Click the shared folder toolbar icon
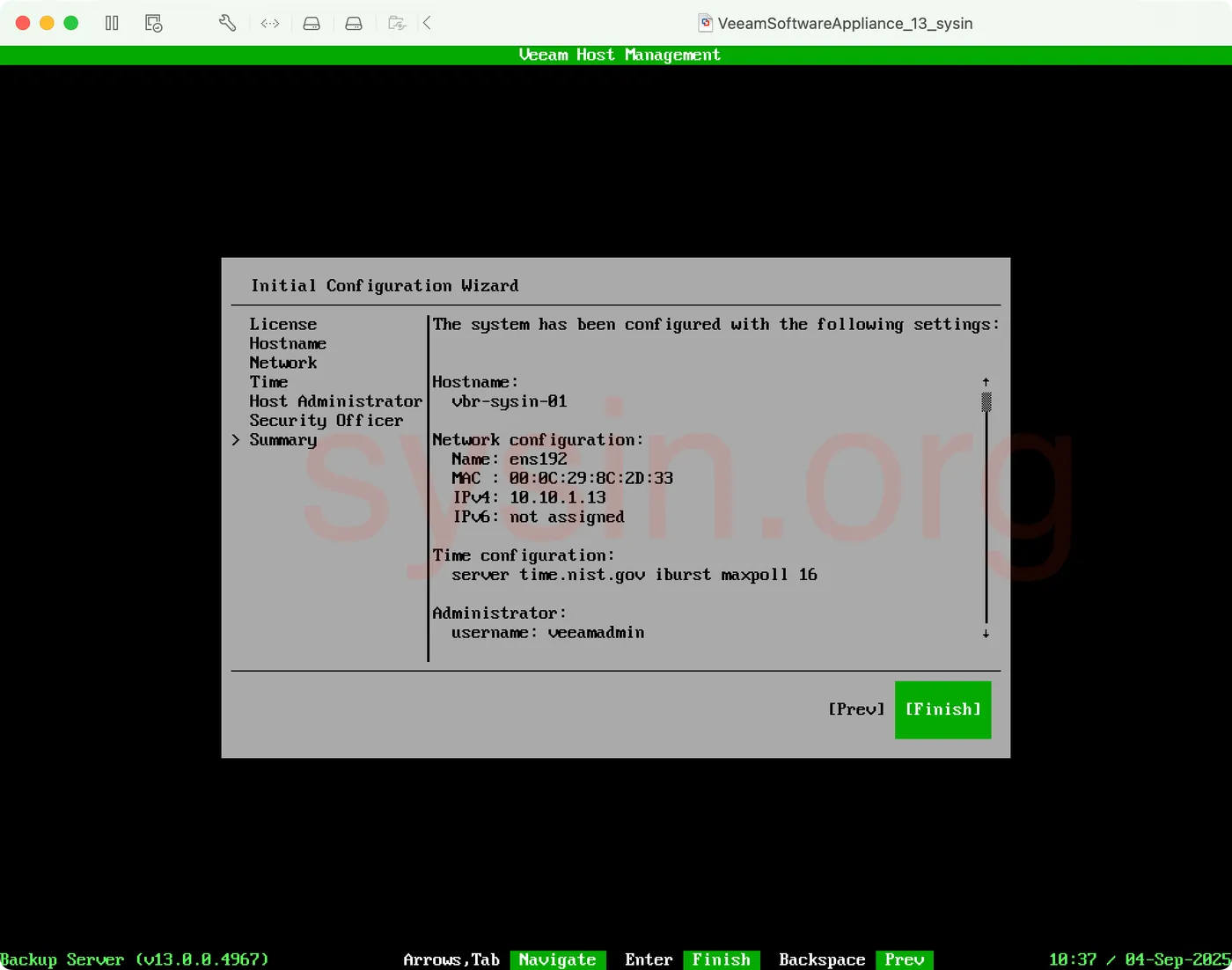The height and width of the screenshot is (970, 1232). coord(397,24)
